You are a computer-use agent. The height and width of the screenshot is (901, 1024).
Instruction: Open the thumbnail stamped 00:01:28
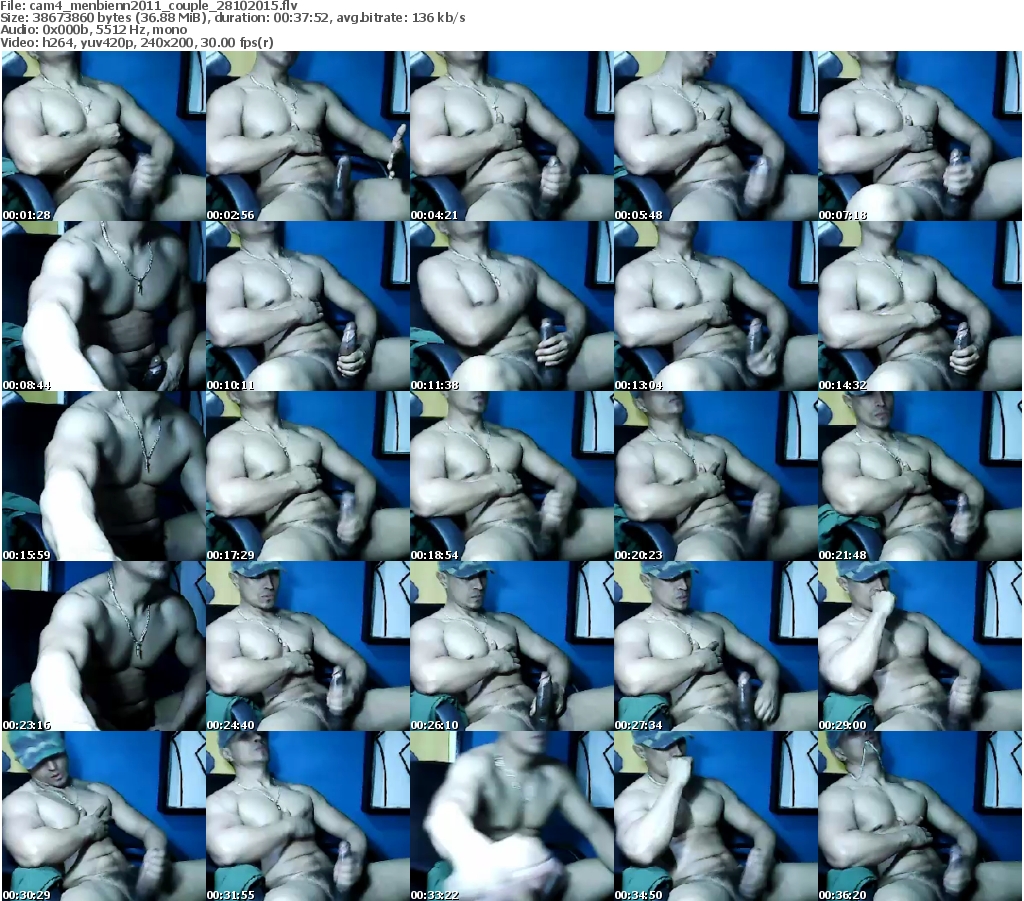pyautogui.click(x=104, y=136)
